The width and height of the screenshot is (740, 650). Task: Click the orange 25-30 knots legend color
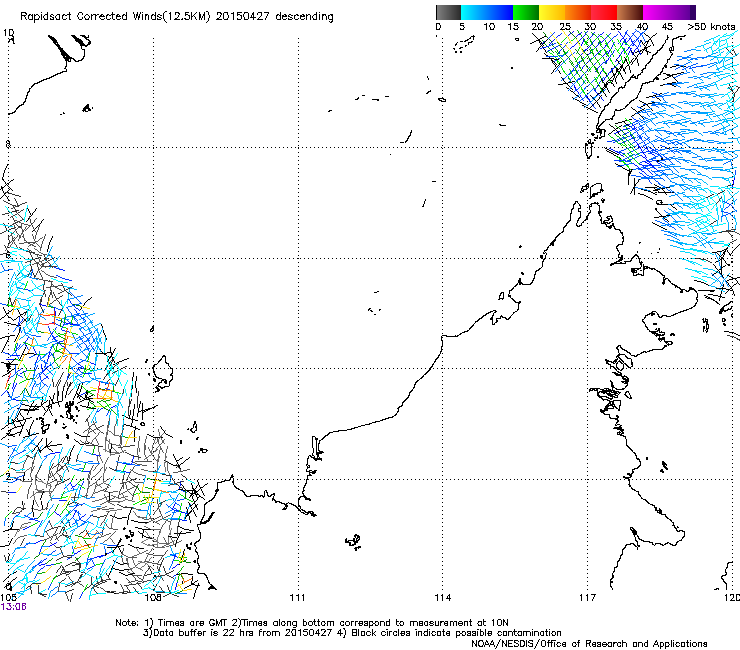(578, 12)
